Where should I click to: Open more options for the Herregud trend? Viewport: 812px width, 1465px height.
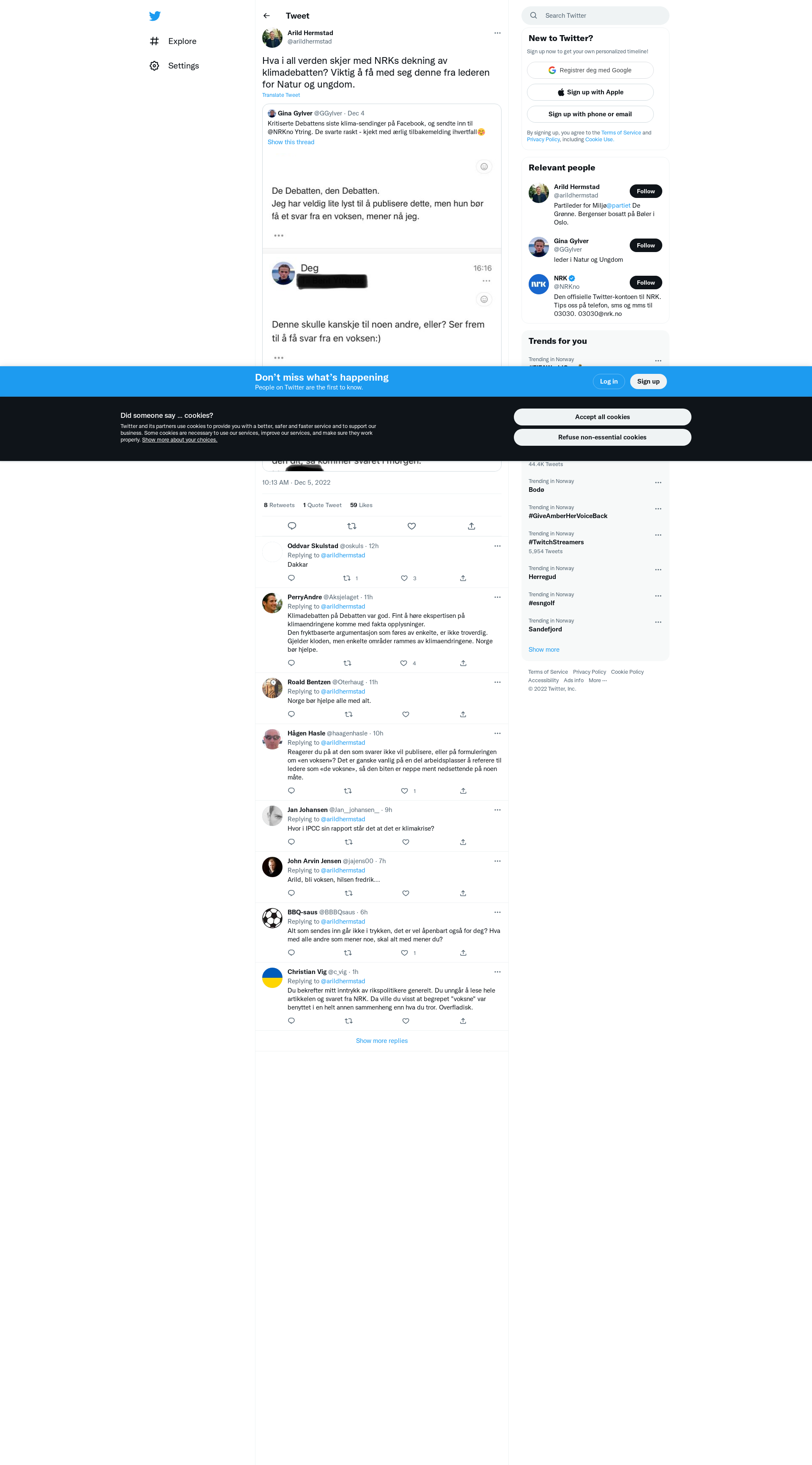point(658,570)
